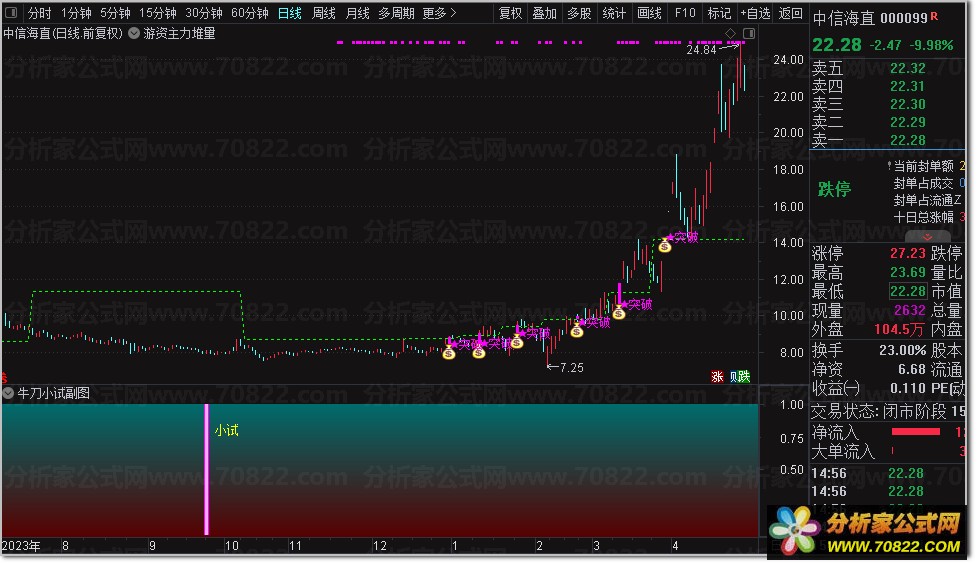Expand indicator dropdown beside 游资主力堆量

tap(134, 33)
